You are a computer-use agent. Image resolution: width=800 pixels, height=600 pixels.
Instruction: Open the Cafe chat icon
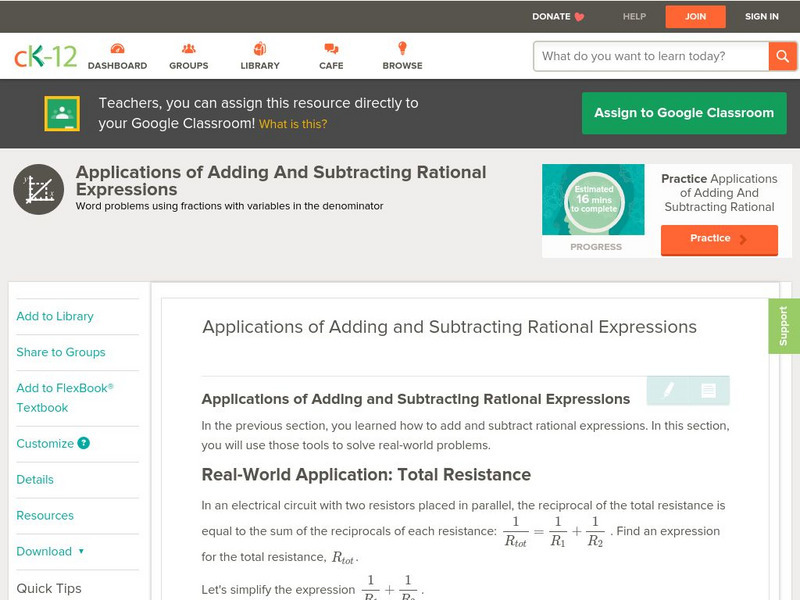point(331,49)
